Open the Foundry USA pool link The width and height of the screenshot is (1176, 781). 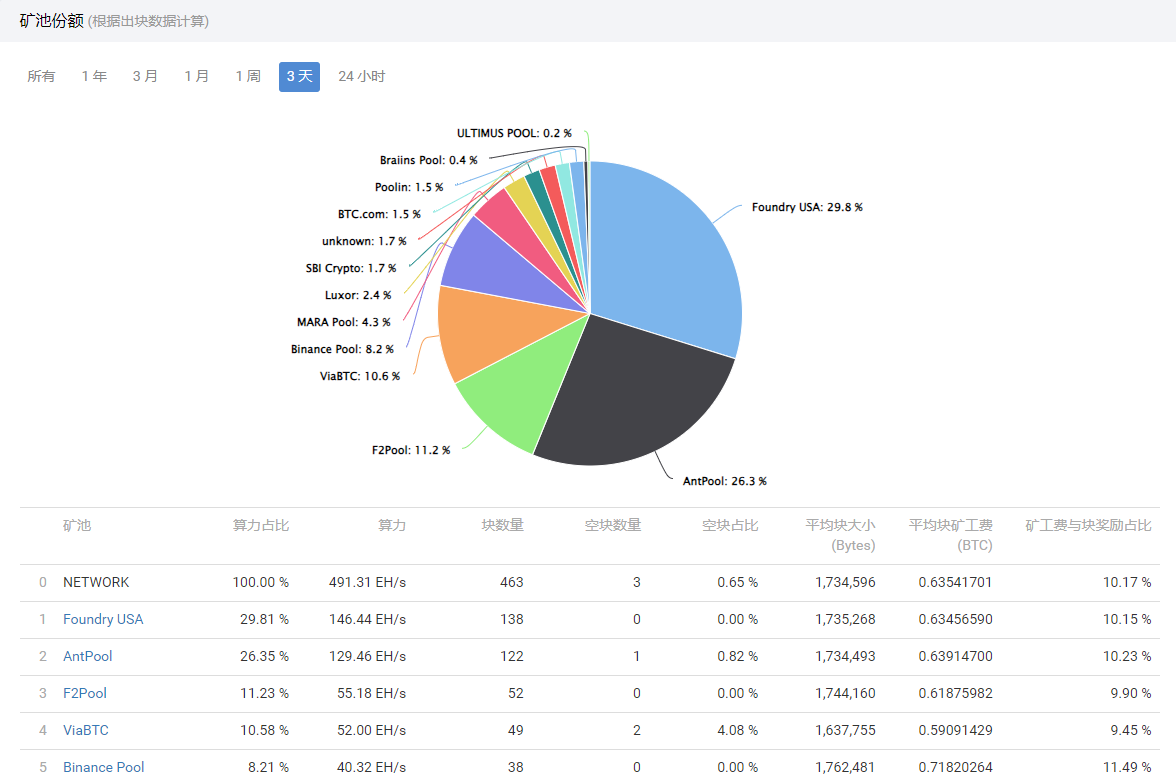coord(103,619)
